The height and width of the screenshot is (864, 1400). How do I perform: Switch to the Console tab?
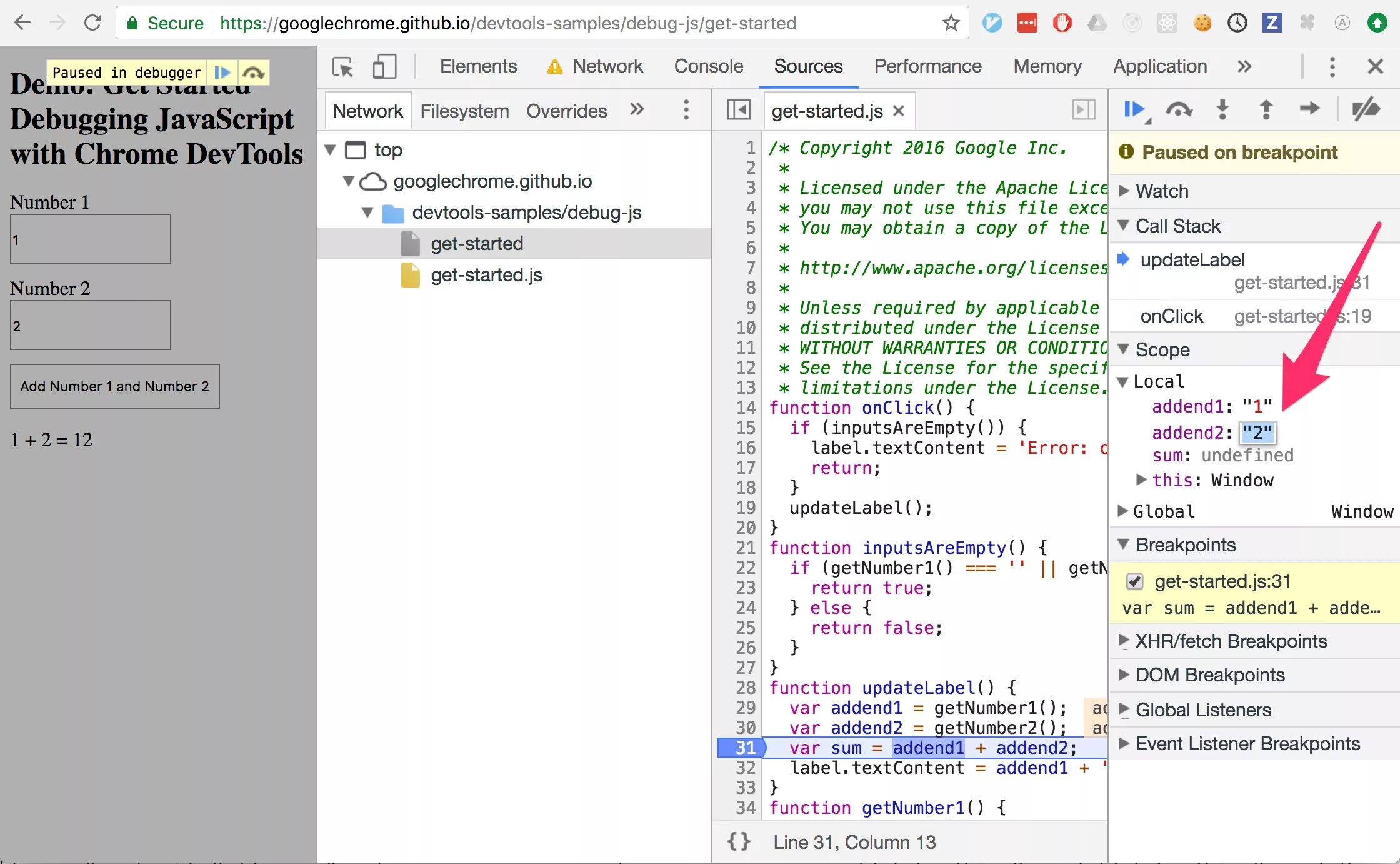pyautogui.click(x=709, y=65)
